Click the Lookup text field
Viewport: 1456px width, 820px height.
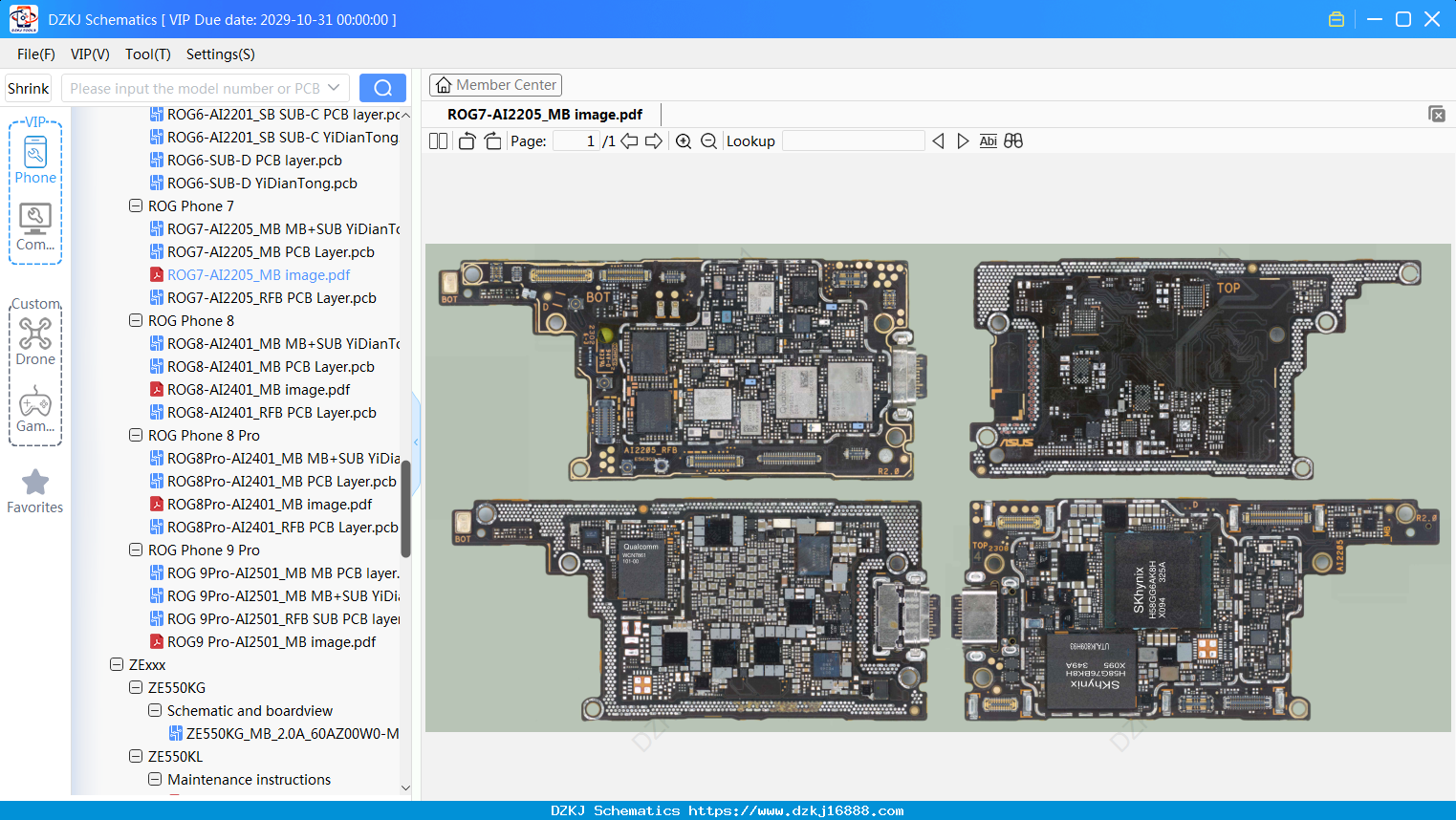[854, 141]
